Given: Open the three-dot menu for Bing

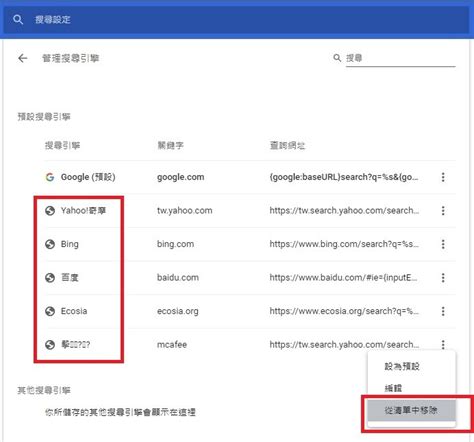Looking at the screenshot, I should (x=443, y=244).
